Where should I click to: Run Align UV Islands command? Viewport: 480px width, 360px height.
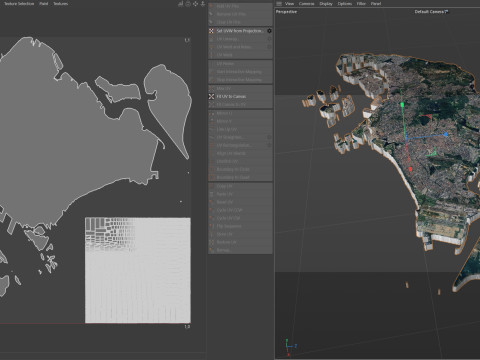240,153
